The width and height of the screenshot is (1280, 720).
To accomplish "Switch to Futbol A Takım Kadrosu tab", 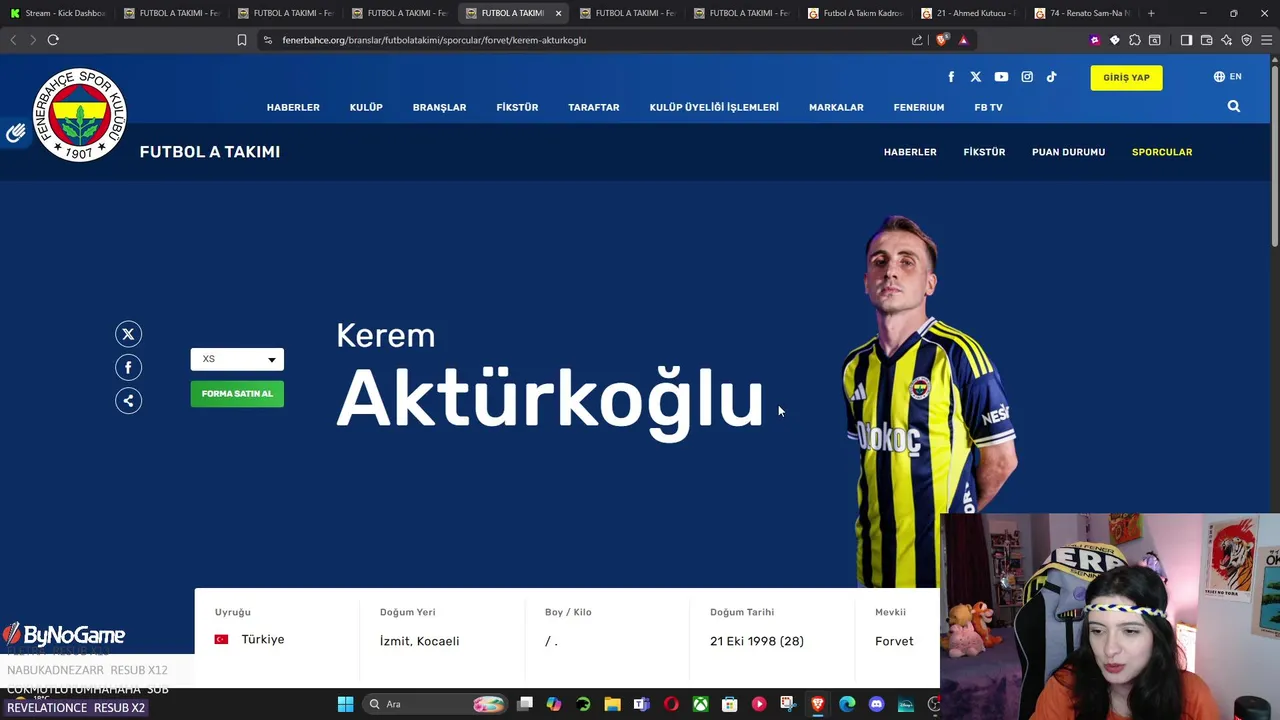I will coord(855,13).
